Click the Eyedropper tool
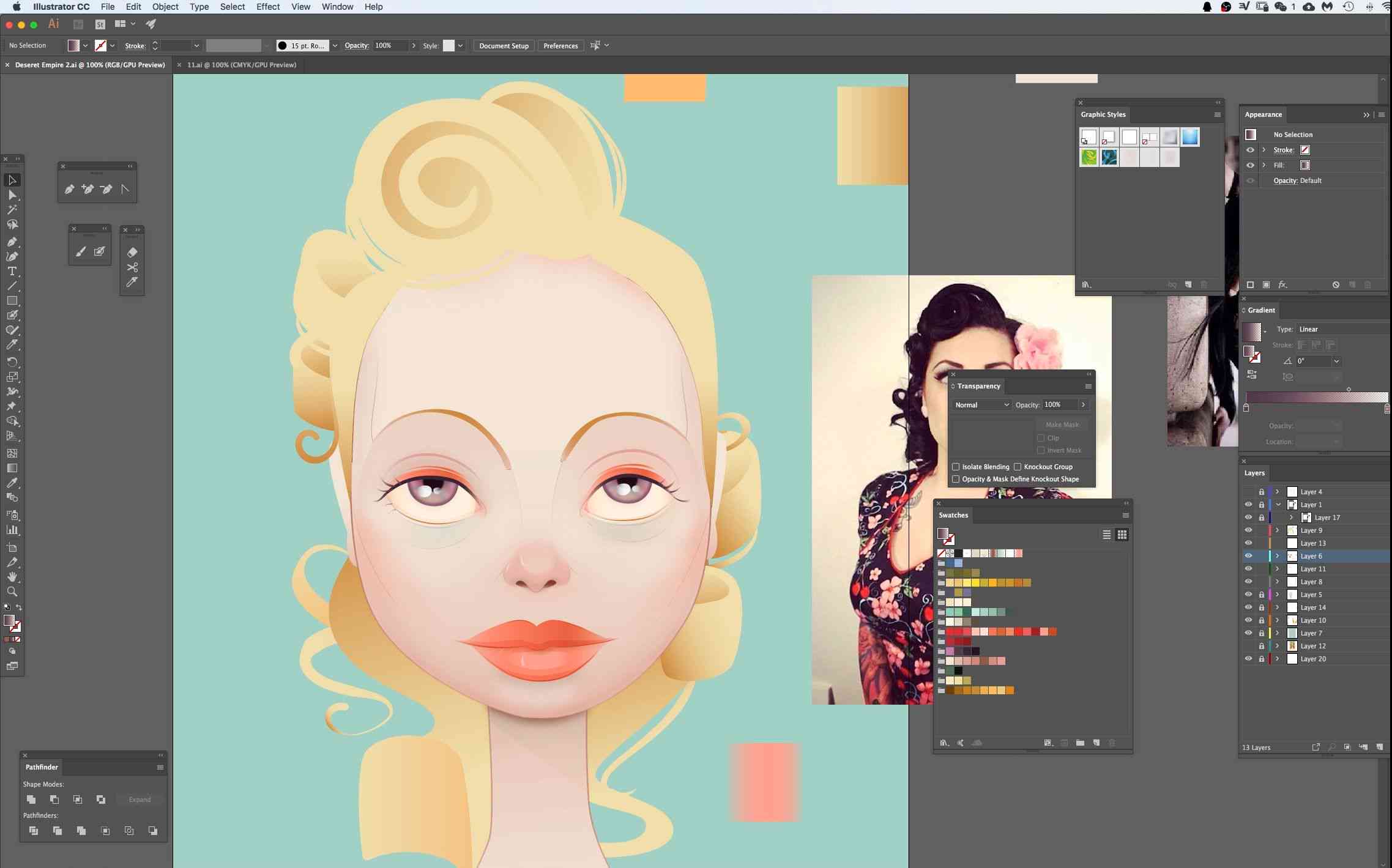 [x=13, y=483]
